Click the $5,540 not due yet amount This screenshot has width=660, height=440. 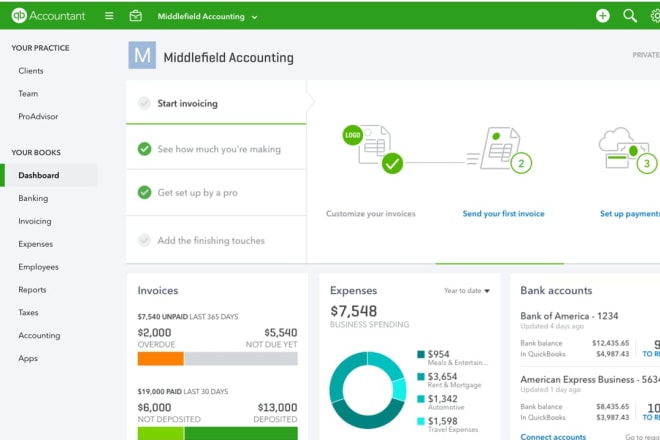coord(281,333)
